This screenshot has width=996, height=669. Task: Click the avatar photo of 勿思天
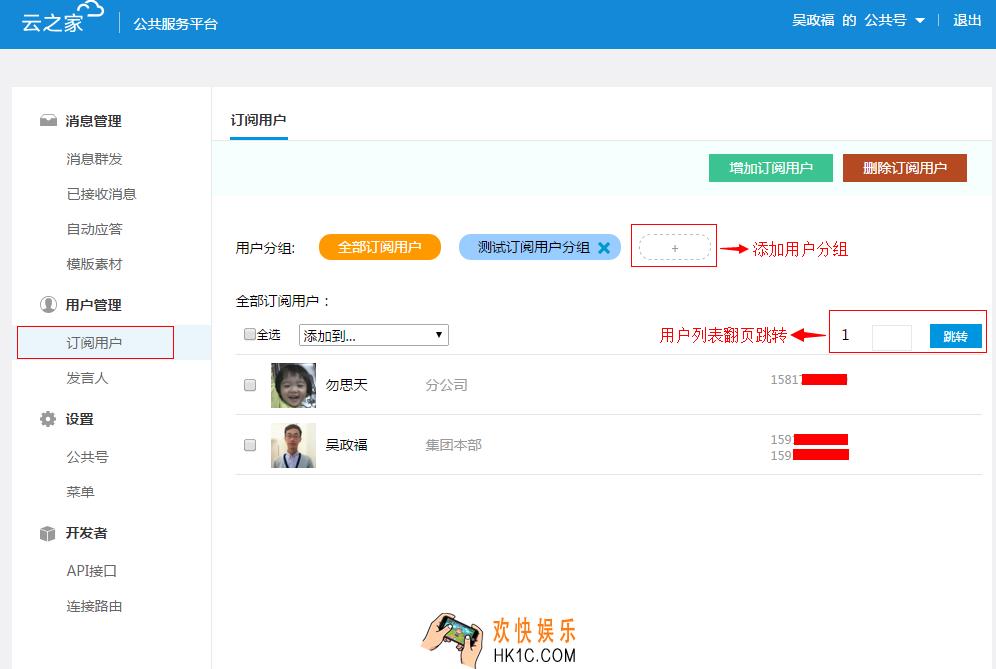tap(293, 385)
